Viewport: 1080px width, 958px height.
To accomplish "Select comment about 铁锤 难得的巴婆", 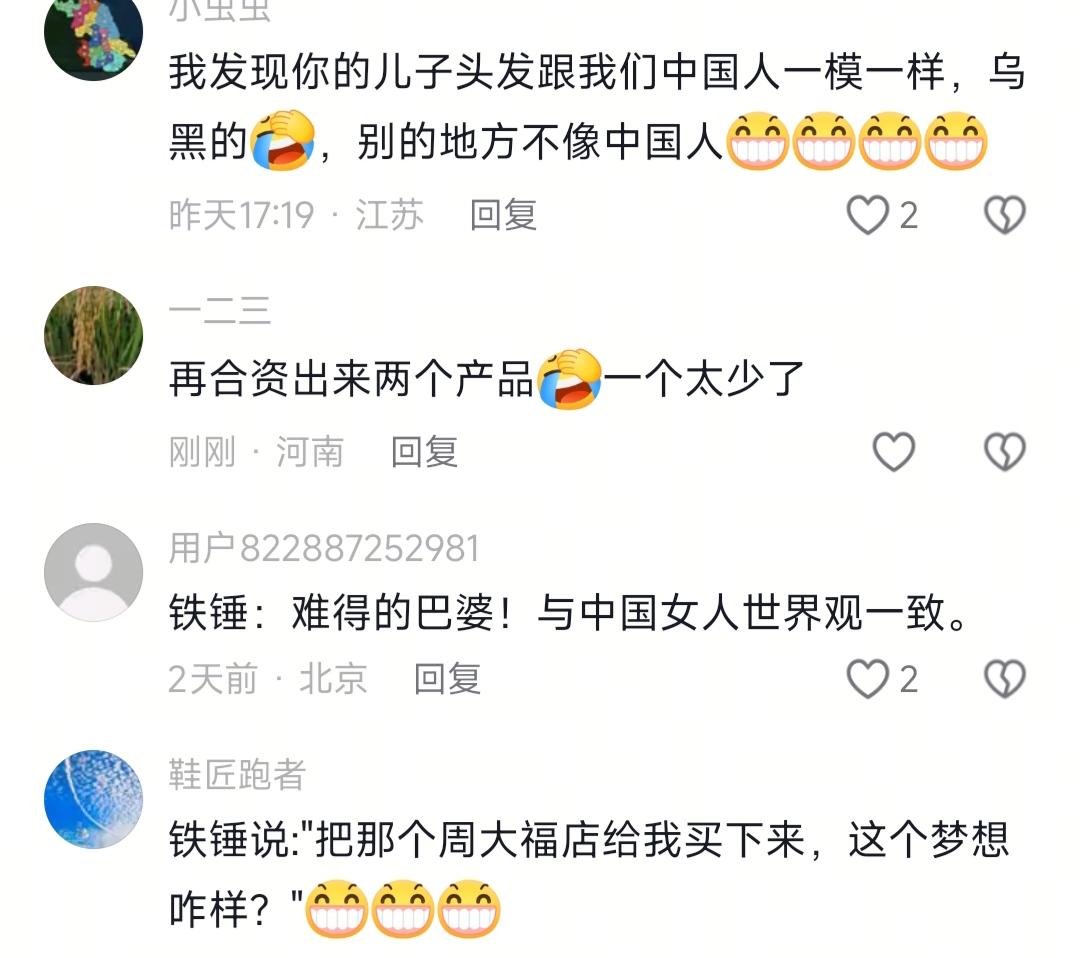I will coord(568,612).
